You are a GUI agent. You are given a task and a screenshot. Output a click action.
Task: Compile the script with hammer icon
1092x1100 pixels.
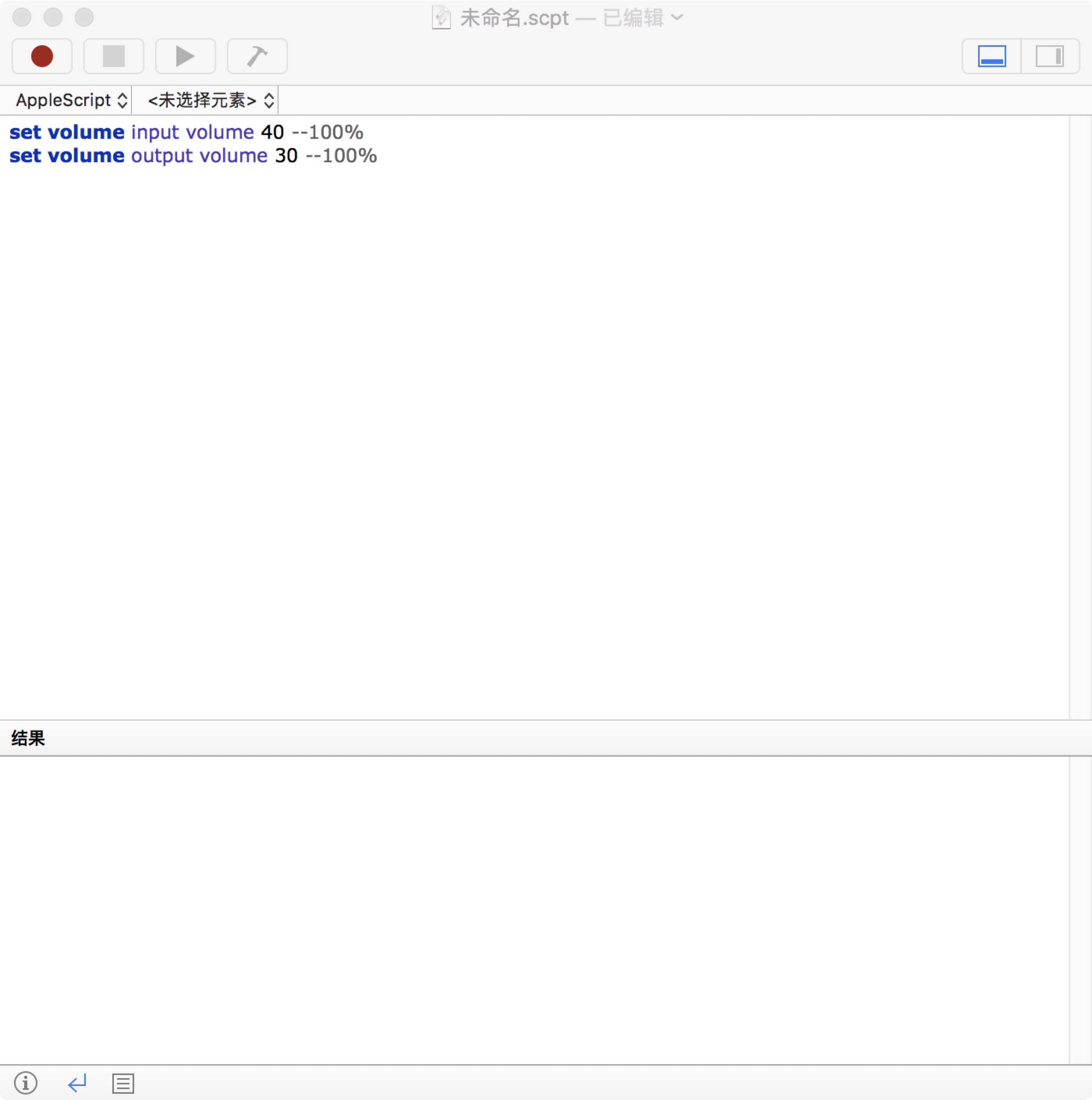click(x=257, y=56)
